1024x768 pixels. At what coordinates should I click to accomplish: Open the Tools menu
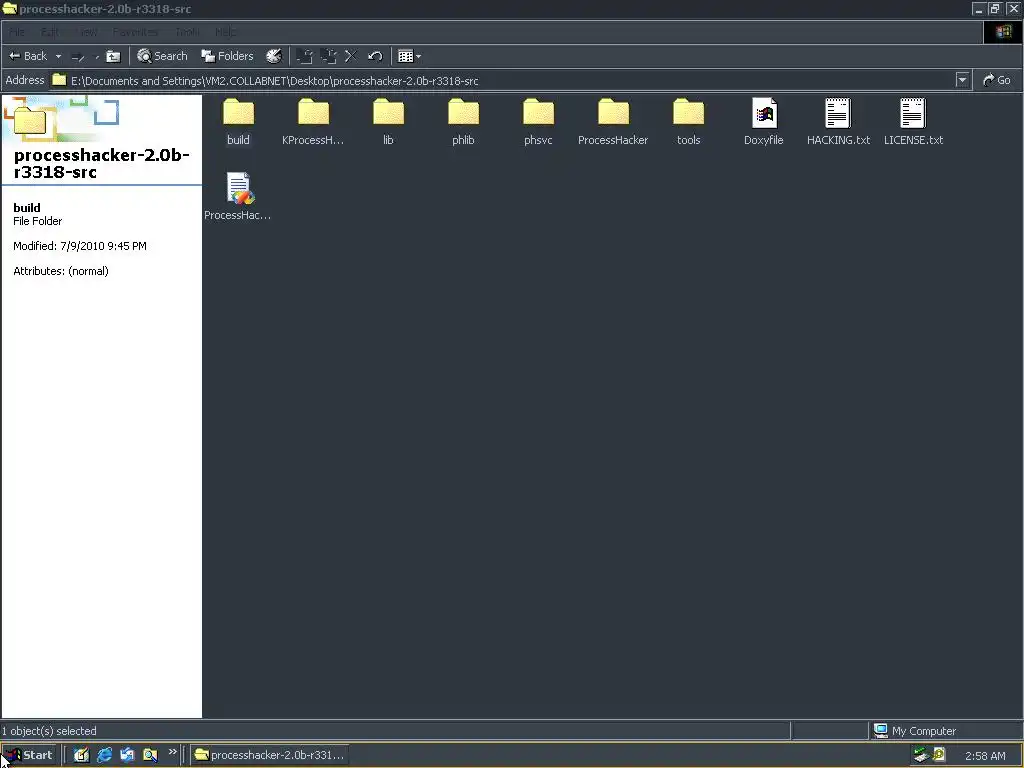tap(187, 32)
